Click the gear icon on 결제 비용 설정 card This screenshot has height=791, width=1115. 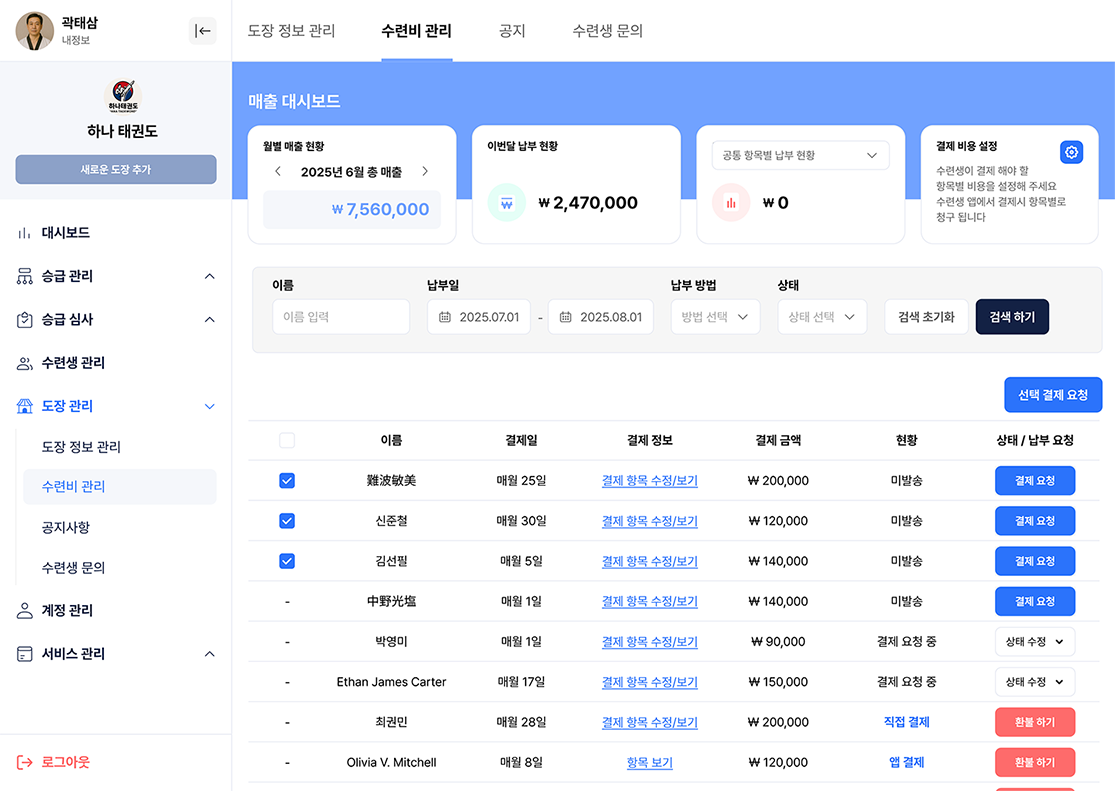click(x=1071, y=152)
